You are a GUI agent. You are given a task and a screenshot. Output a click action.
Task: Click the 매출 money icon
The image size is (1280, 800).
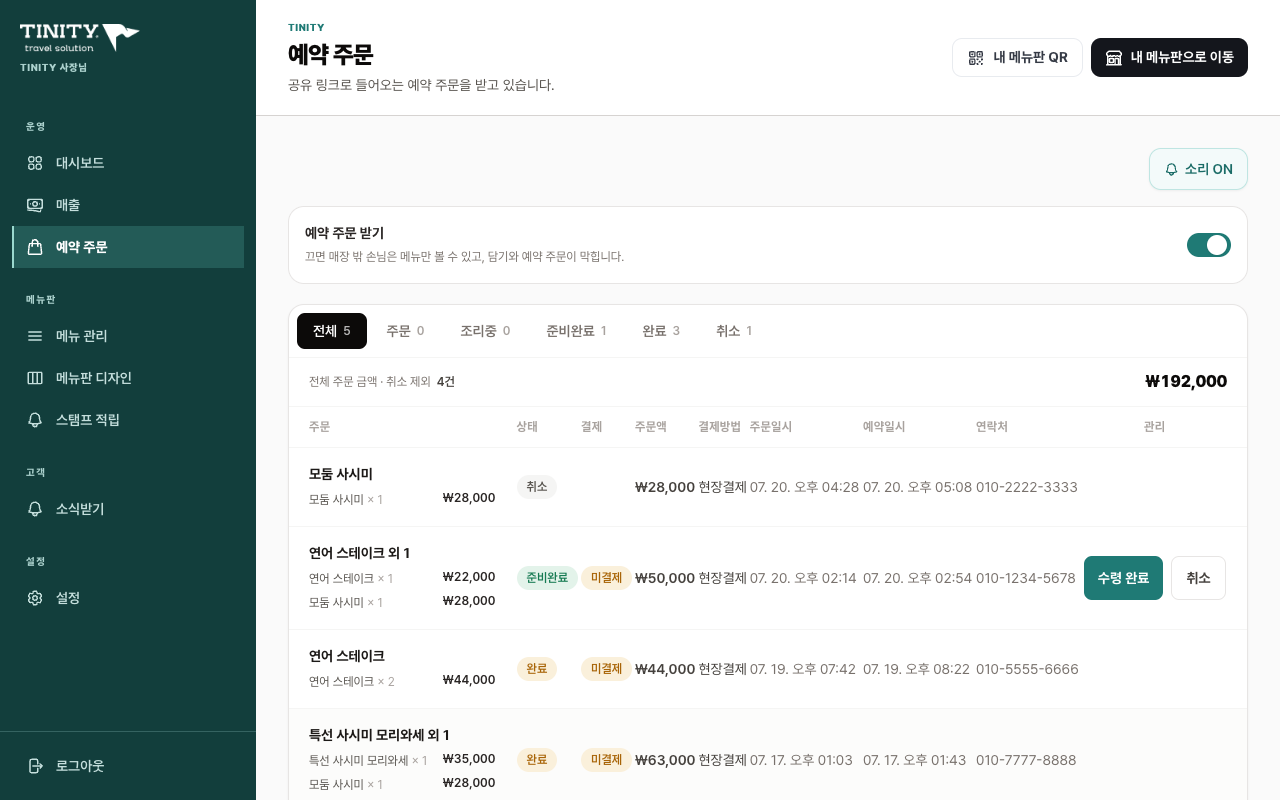pos(35,205)
